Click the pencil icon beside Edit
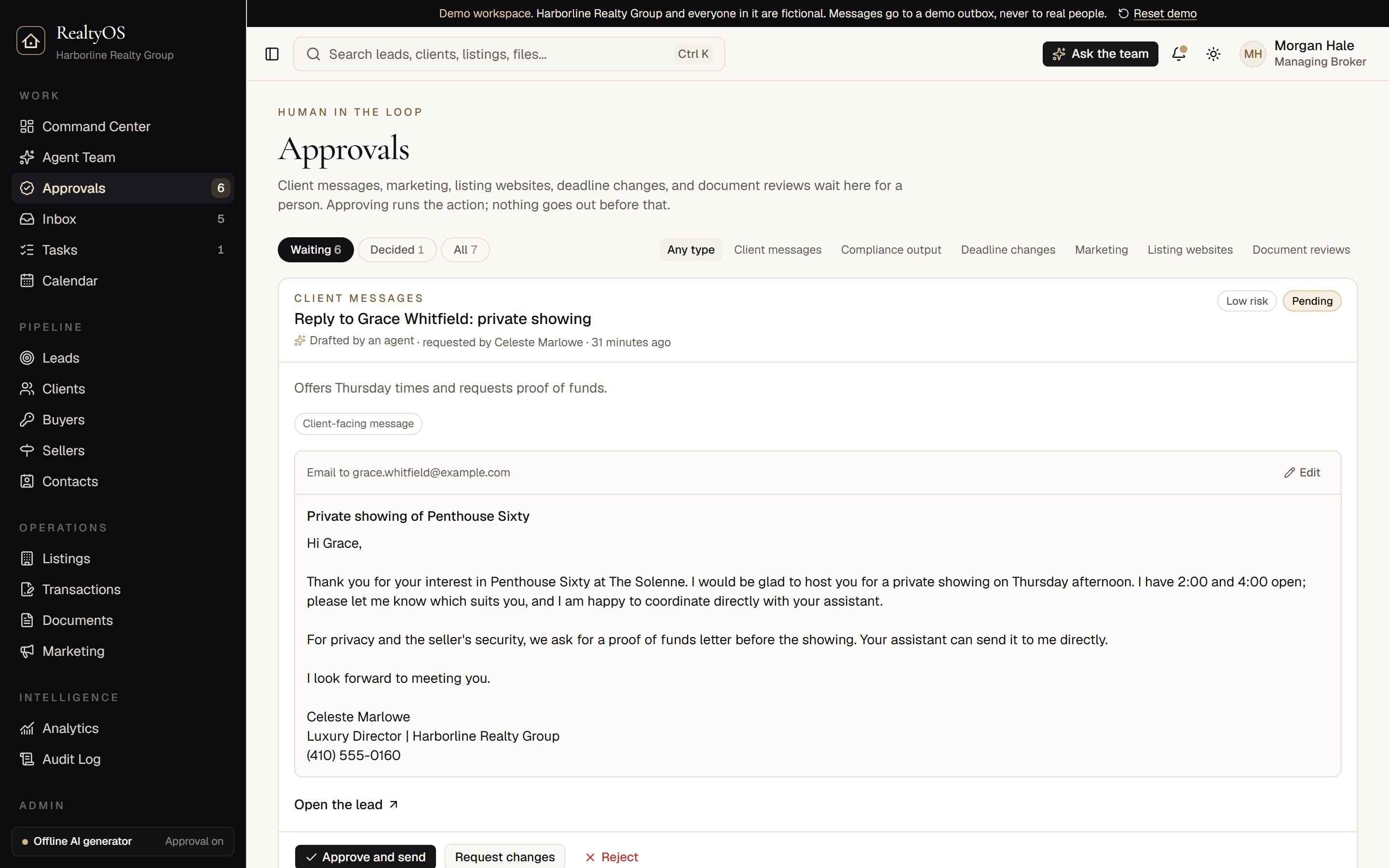1389x868 pixels. pyautogui.click(x=1290, y=473)
